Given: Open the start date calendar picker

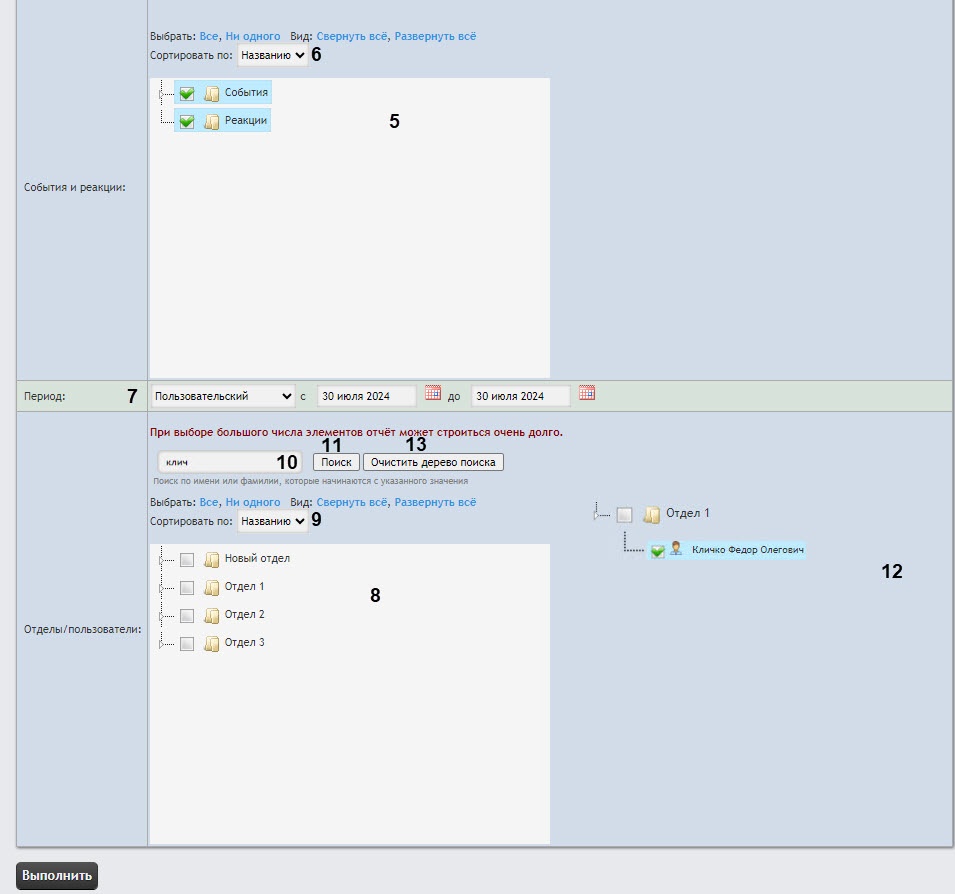Looking at the screenshot, I should pyautogui.click(x=433, y=394).
